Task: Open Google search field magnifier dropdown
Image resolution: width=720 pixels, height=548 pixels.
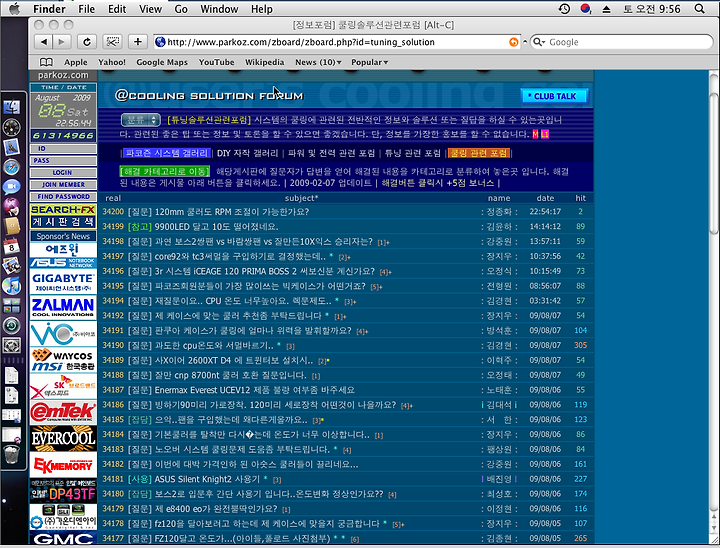Action: click(539, 42)
